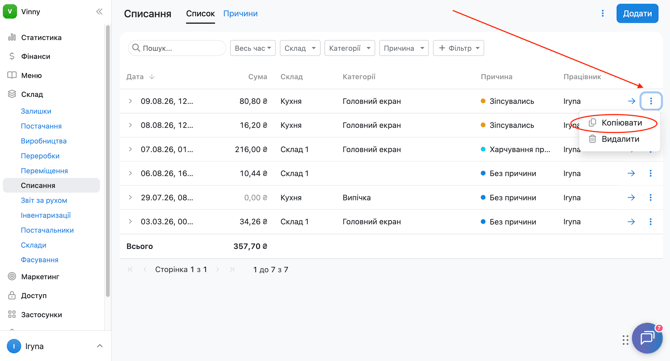
Task: Open arrow link for 09.08.26 row
Action: [x=631, y=101]
